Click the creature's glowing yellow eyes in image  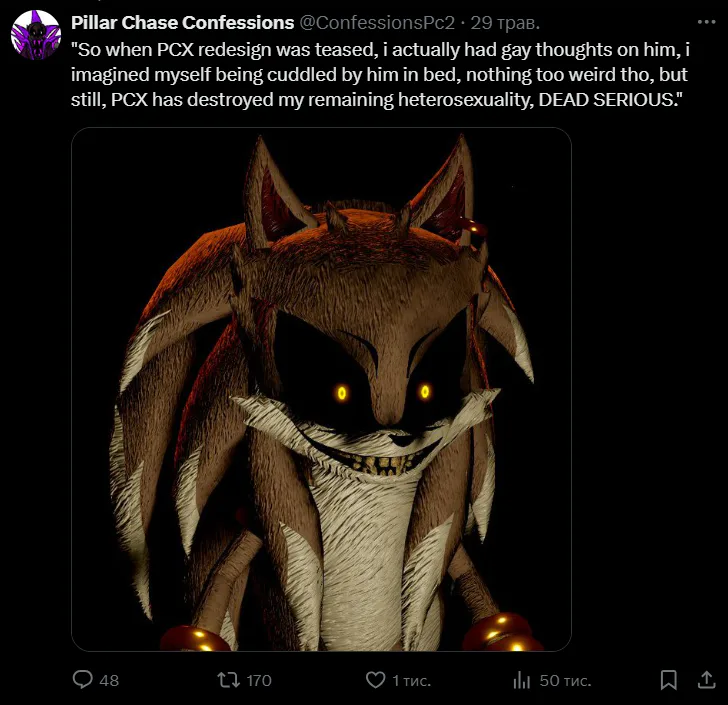[383, 392]
